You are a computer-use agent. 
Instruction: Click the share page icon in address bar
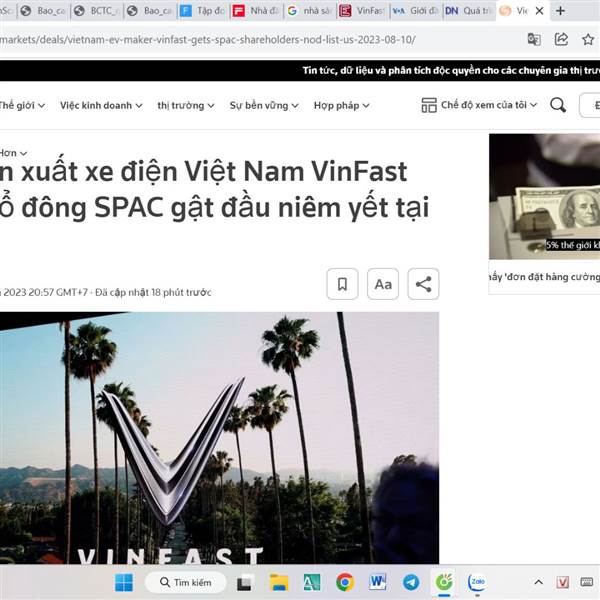(561, 39)
